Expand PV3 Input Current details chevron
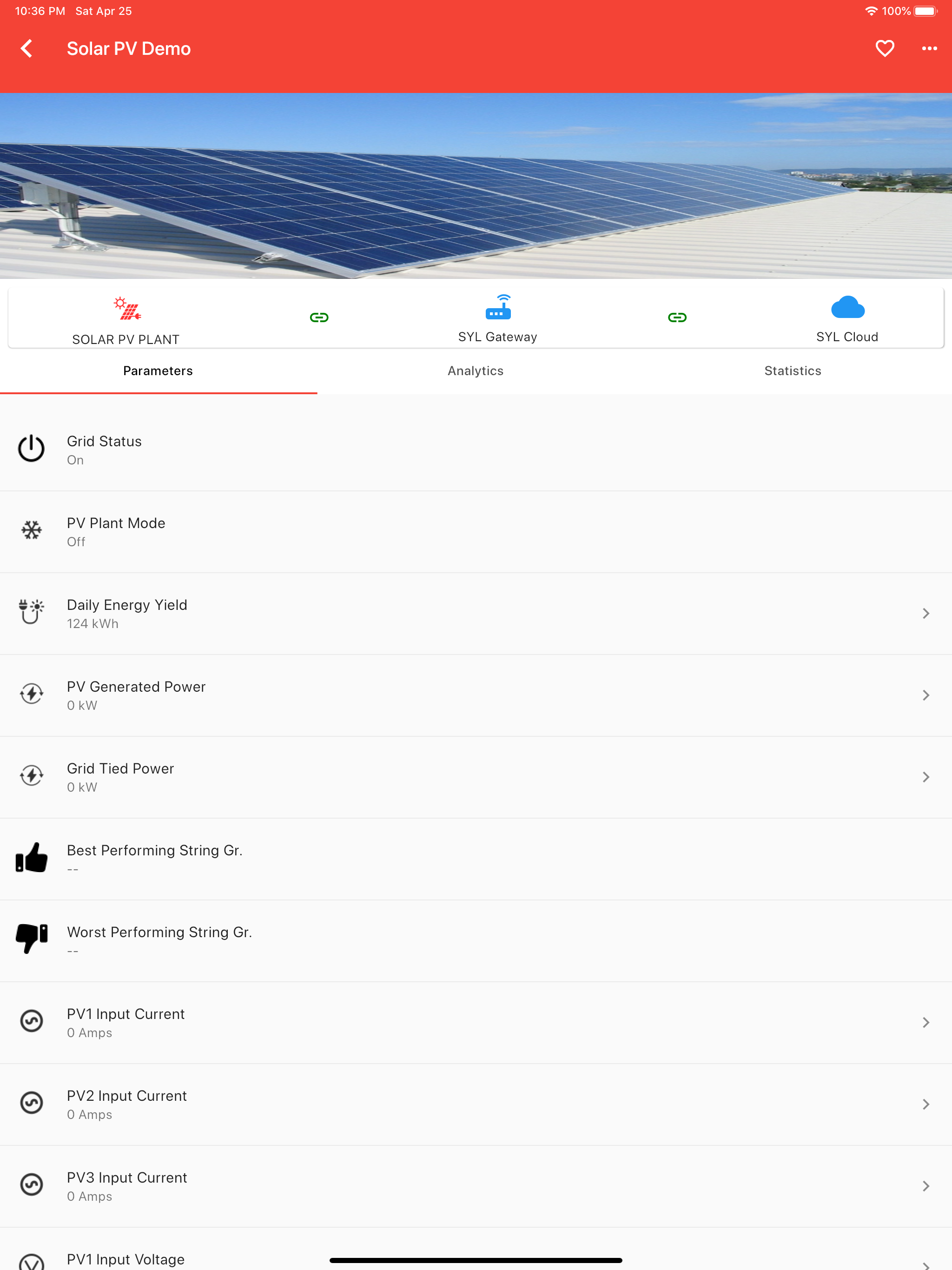This screenshot has height=1270, width=952. pyautogui.click(x=926, y=1186)
